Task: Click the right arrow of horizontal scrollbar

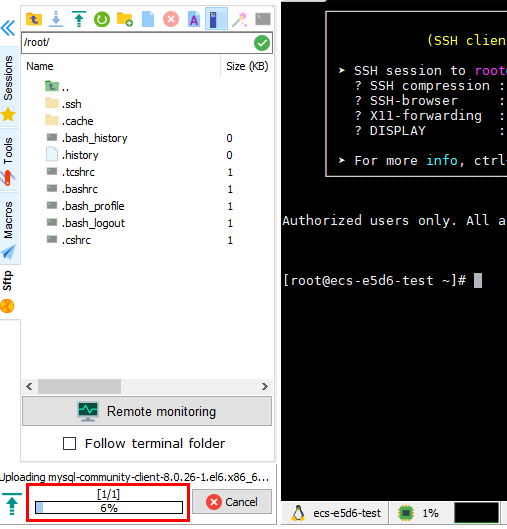Action: click(265, 386)
